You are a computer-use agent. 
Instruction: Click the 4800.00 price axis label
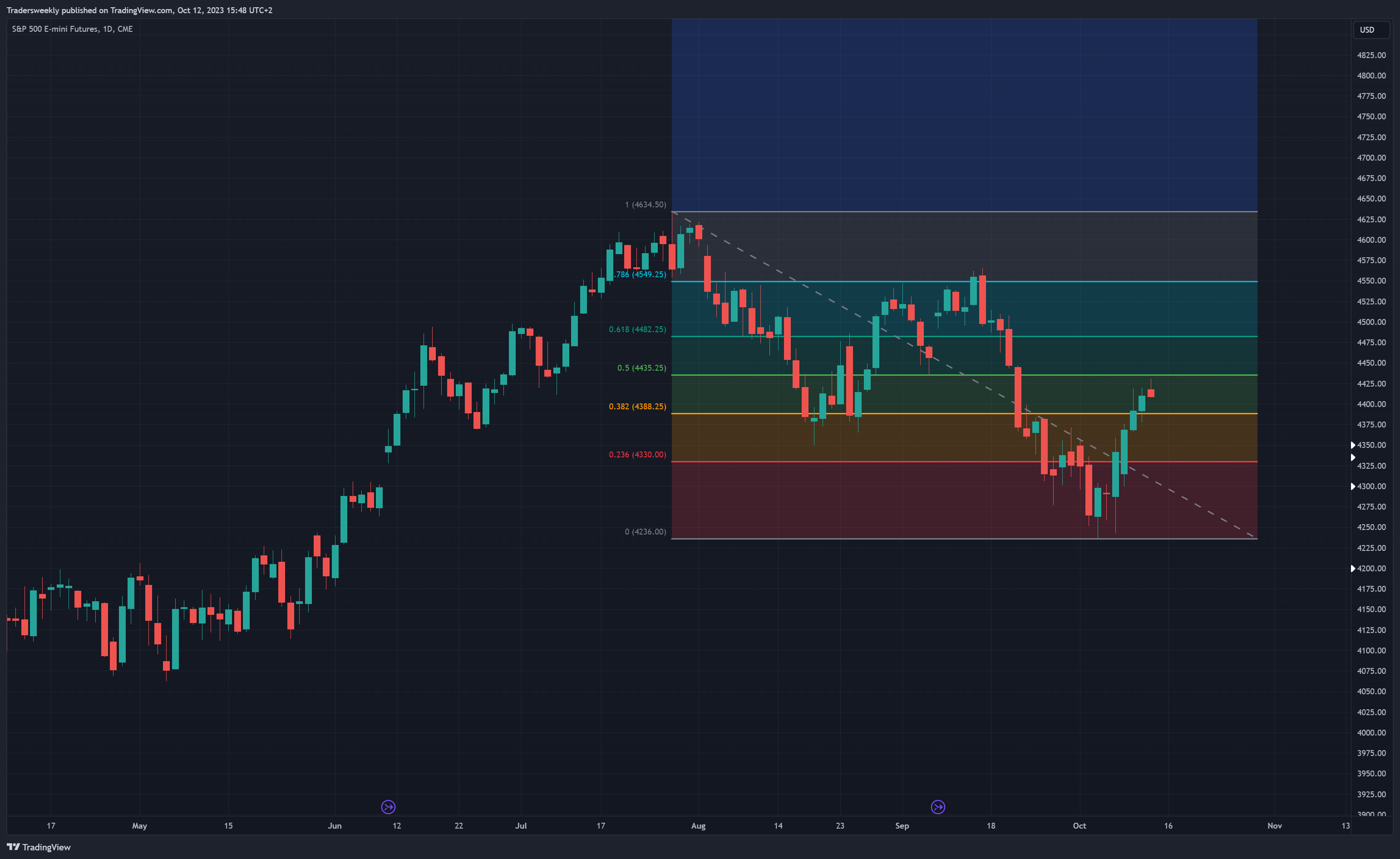pyautogui.click(x=1371, y=76)
